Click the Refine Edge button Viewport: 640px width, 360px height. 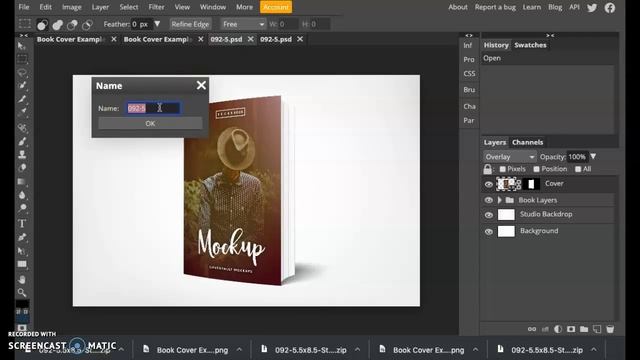(190, 24)
